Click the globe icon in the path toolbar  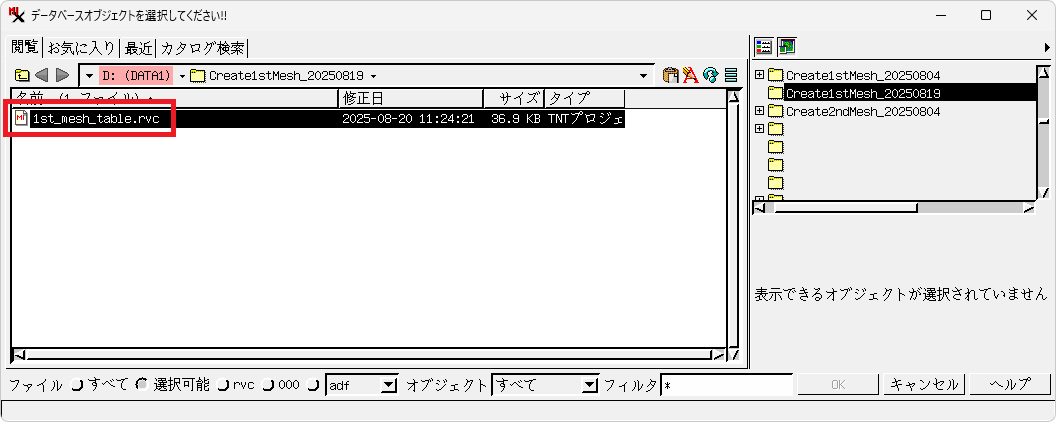tap(711, 75)
